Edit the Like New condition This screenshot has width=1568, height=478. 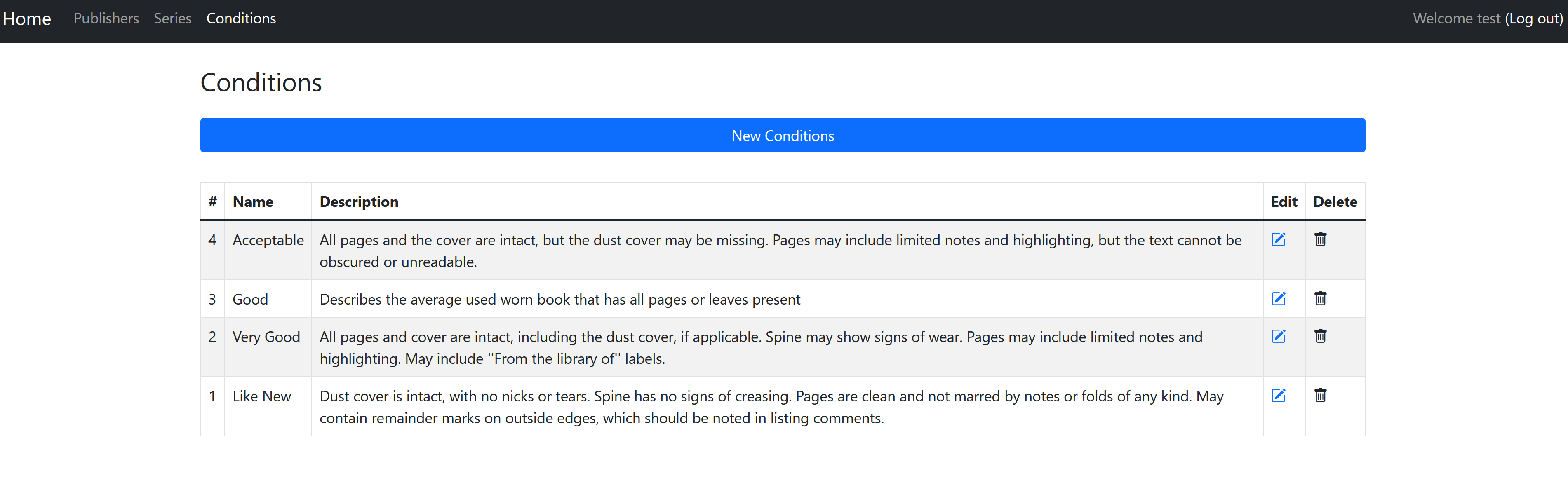tap(1278, 396)
